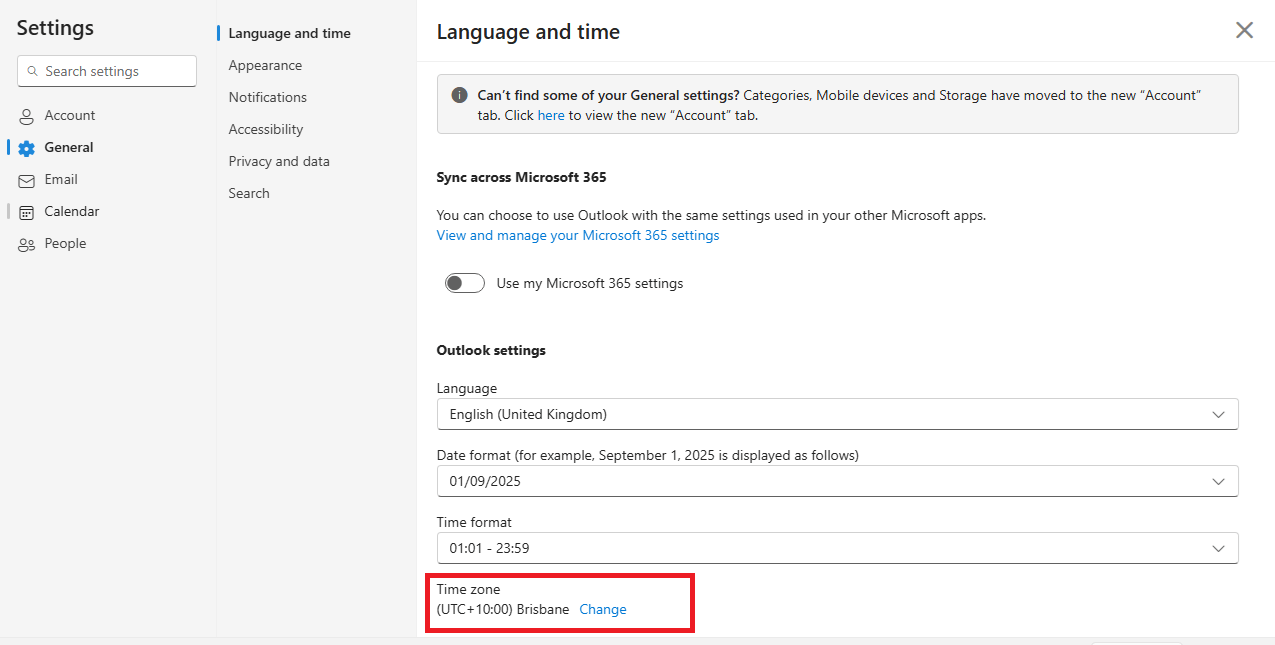
Task: Open the Language dropdown
Action: point(837,414)
